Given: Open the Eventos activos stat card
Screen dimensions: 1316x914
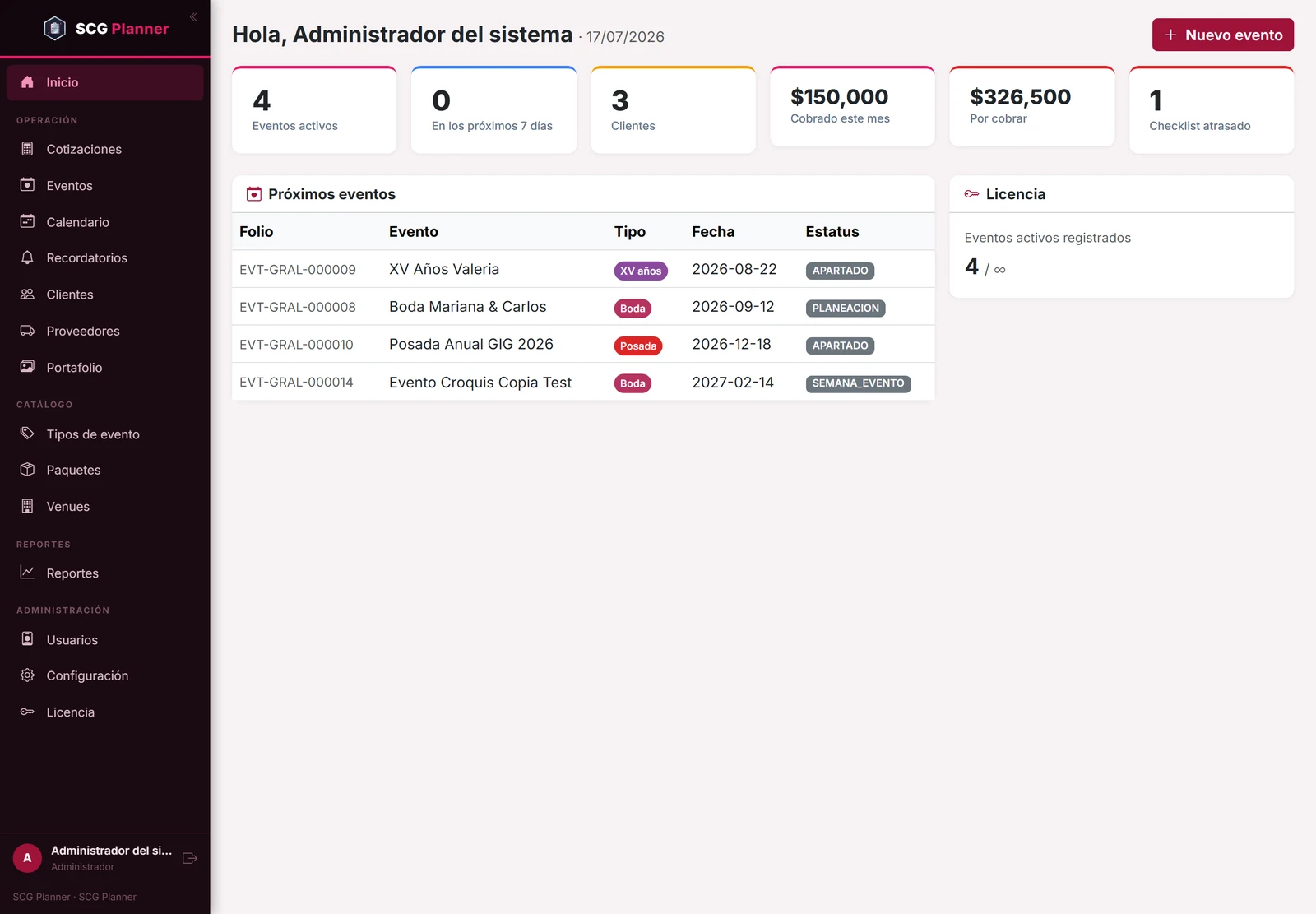Looking at the screenshot, I should click(314, 109).
